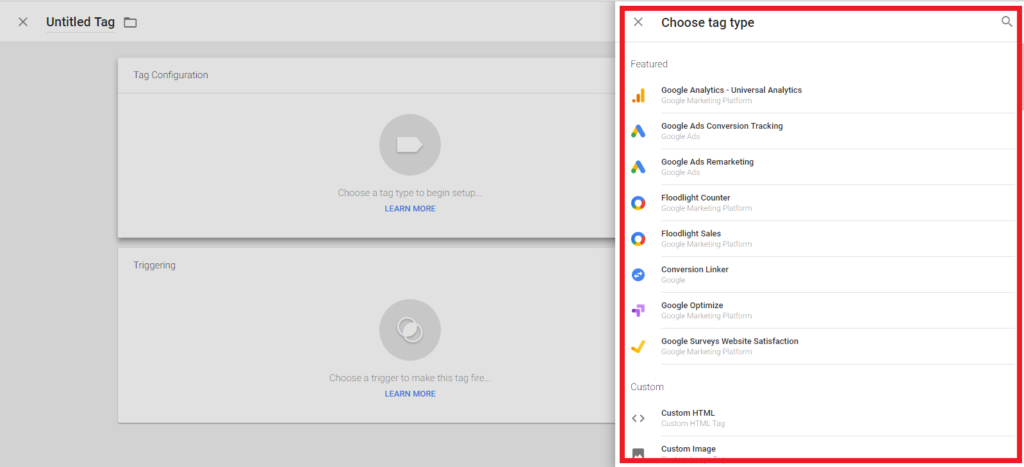This screenshot has width=1024, height=467.
Task: Click 'Choose a trigger to make this tag fire' text
Action: 410,378
